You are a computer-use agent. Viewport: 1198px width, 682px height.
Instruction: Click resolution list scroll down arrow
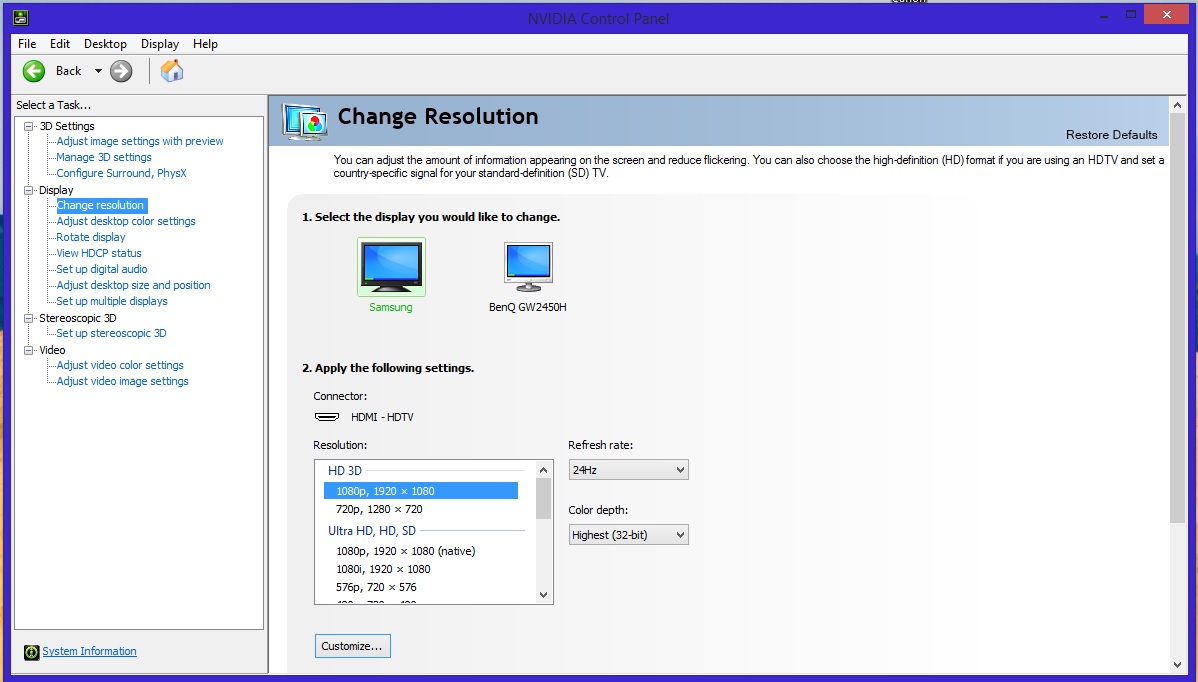coord(544,595)
